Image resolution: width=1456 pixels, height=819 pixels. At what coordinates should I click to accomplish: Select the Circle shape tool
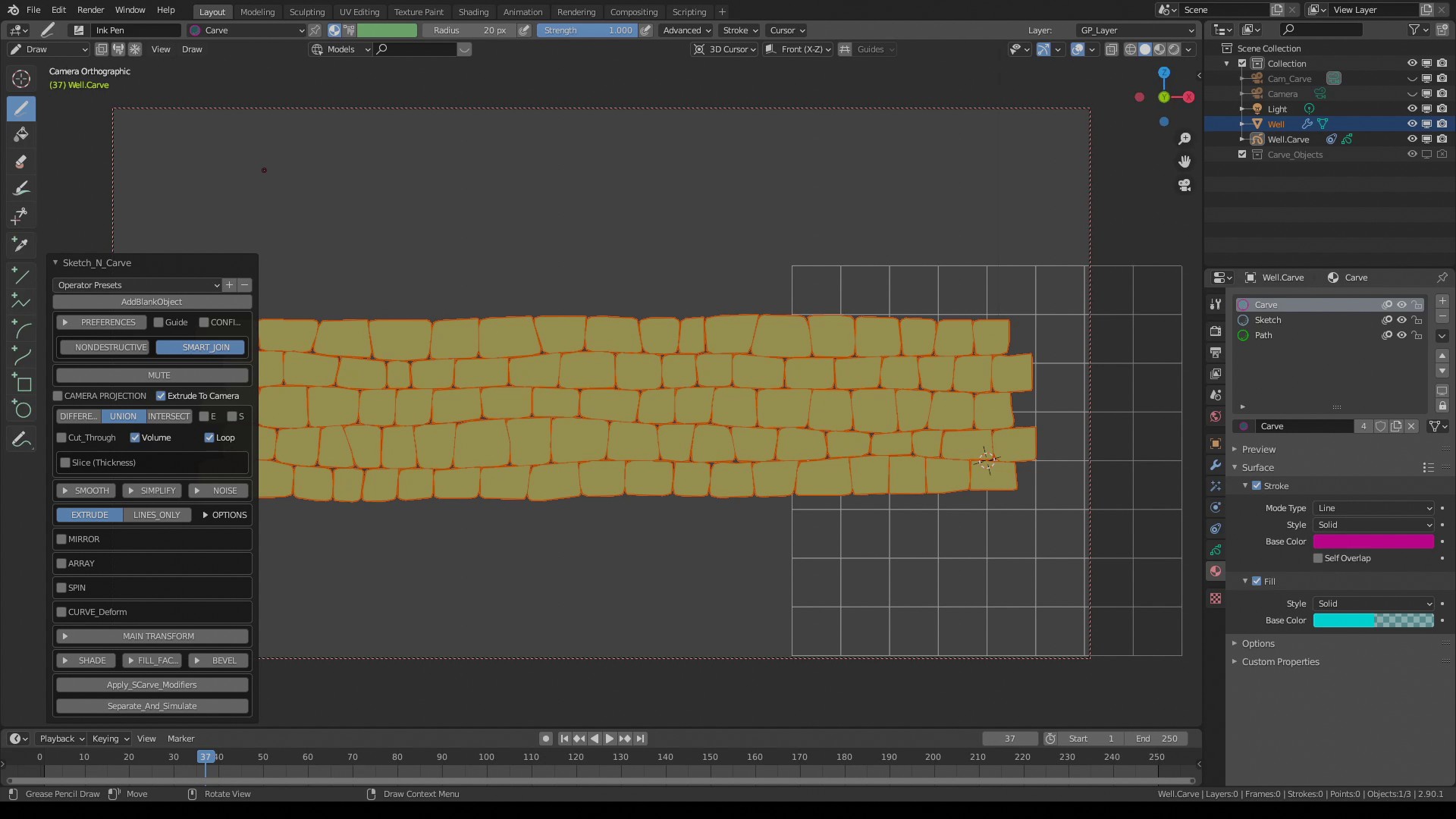pyautogui.click(x=21, y=410)
